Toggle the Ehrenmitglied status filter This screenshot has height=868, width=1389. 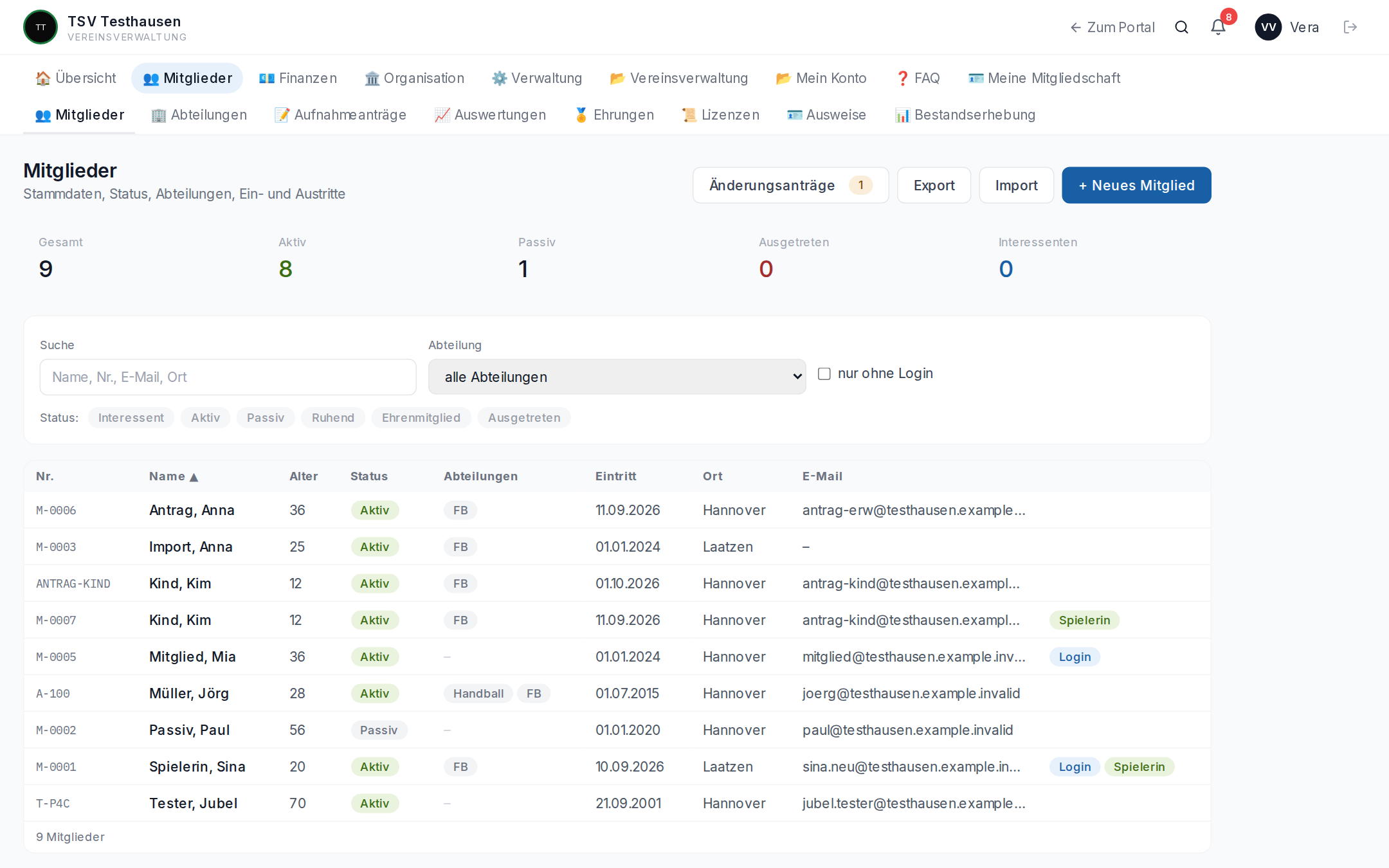pyautogui.click(x=421, y=417)
